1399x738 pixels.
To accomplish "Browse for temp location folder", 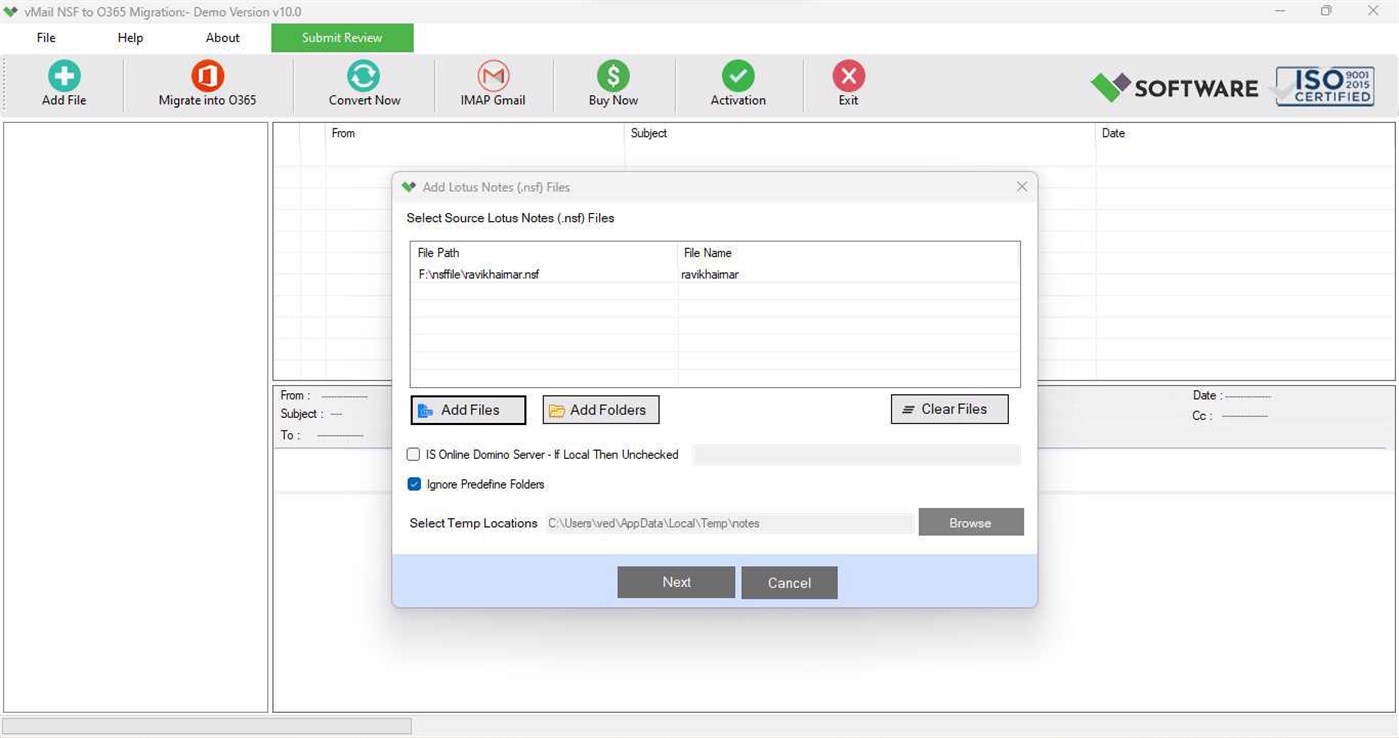I will pos(969,522).
